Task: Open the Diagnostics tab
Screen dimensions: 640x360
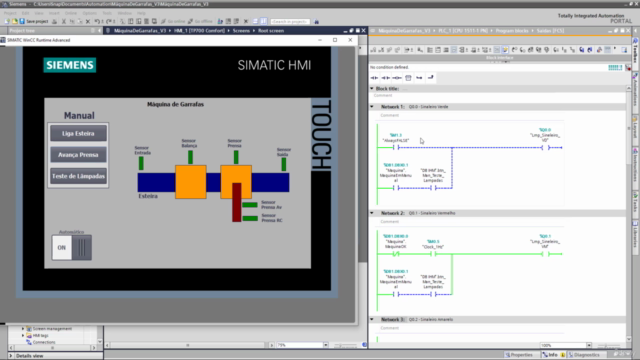Action: tap(584, 355)
